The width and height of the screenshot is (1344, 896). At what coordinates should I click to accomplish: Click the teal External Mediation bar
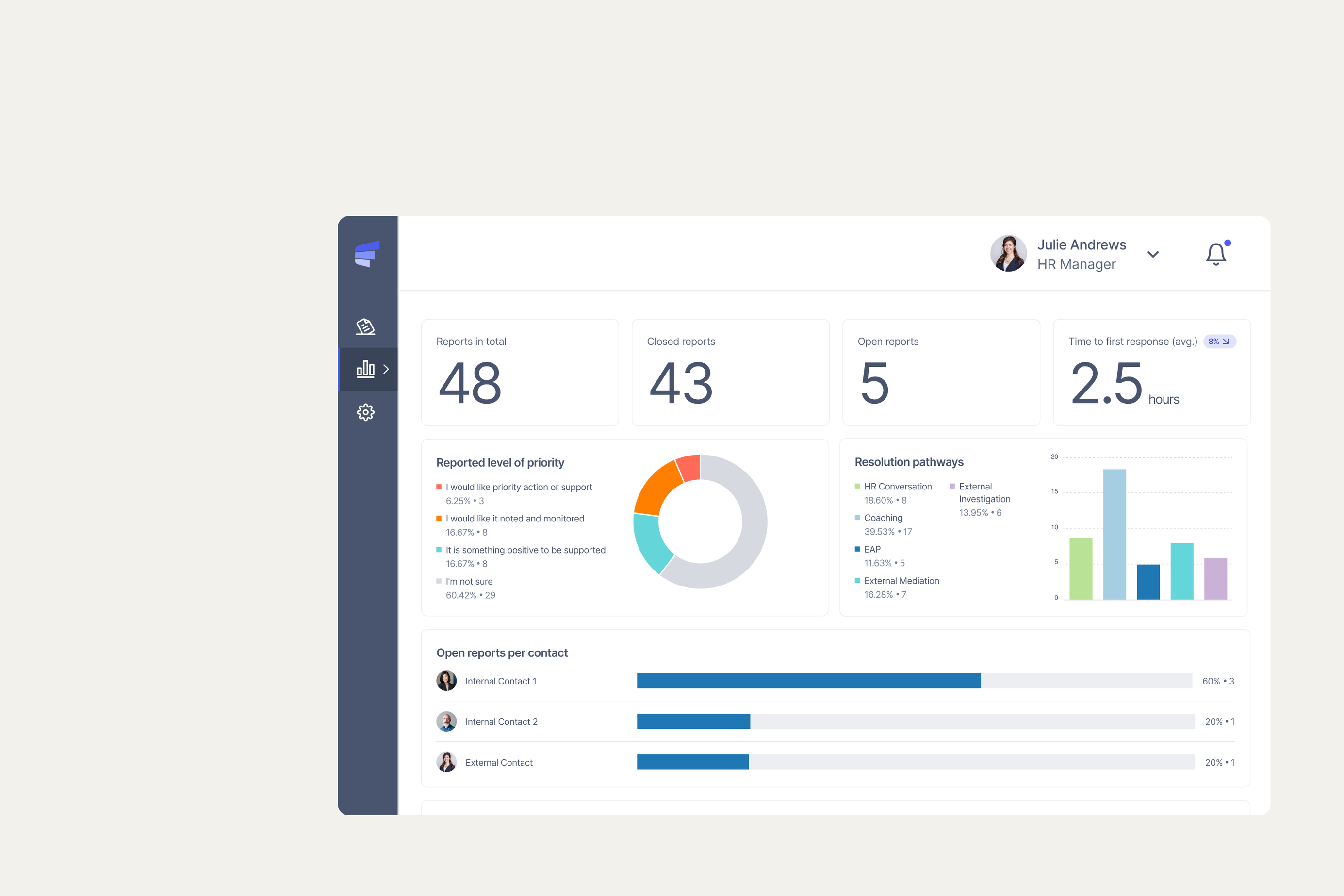[x=1182, y=571]
